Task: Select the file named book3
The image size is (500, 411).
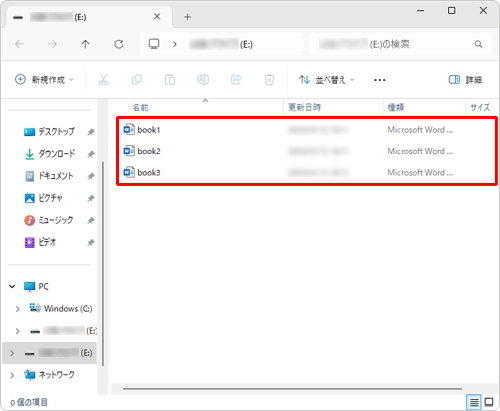Action: tap(149, 172)
